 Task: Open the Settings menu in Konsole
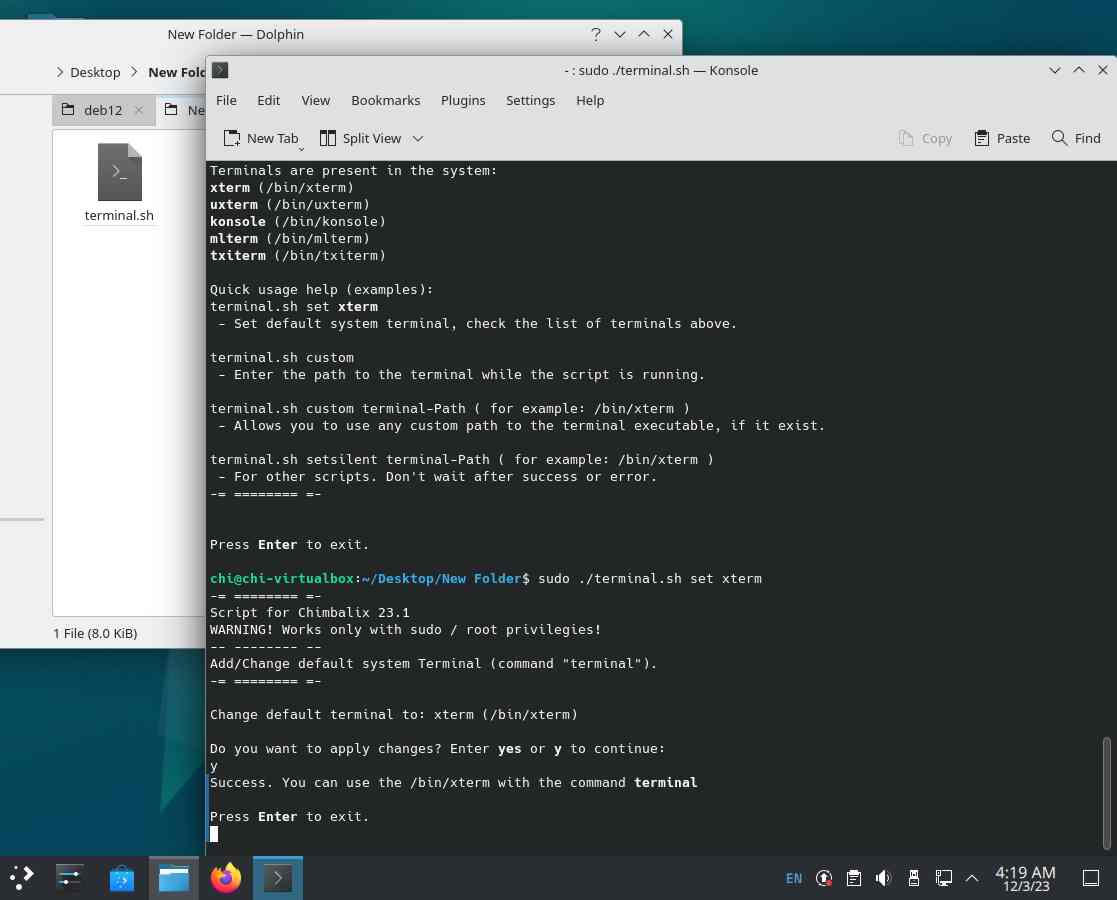(530, 100)
